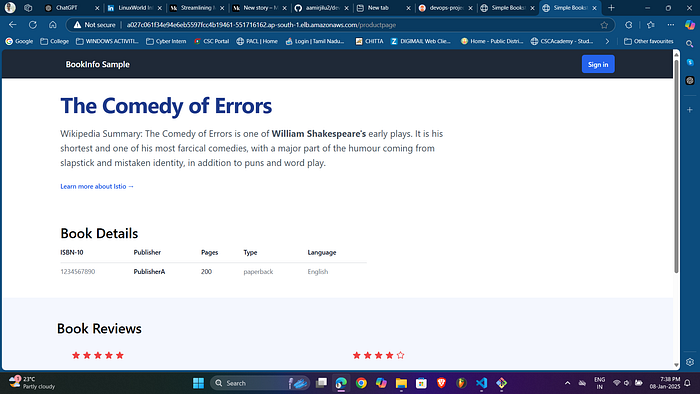This screenshot has height=394, width=700.
Task: Click the page vertical scrollbar thumb
Action: pyautogui.click(x=676, y=166)
